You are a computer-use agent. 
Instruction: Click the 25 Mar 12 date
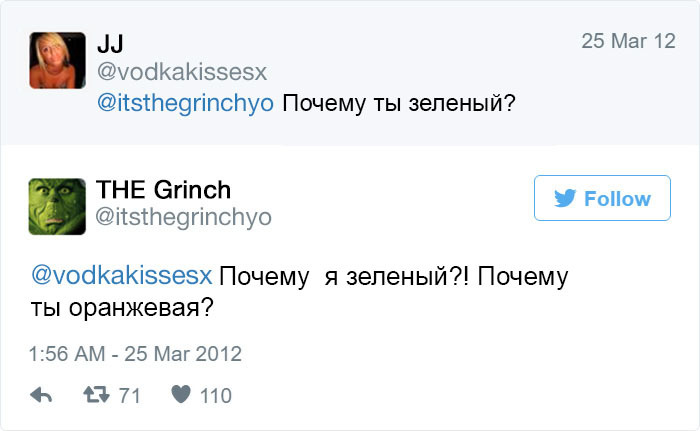click(x=628, y=42)
